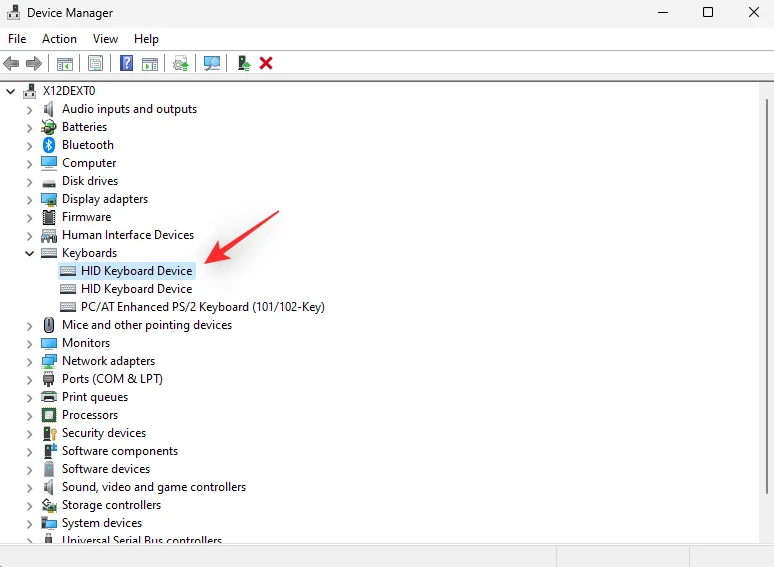
Task: Click the Properties toolbar icon
Action: coord(95,63)
